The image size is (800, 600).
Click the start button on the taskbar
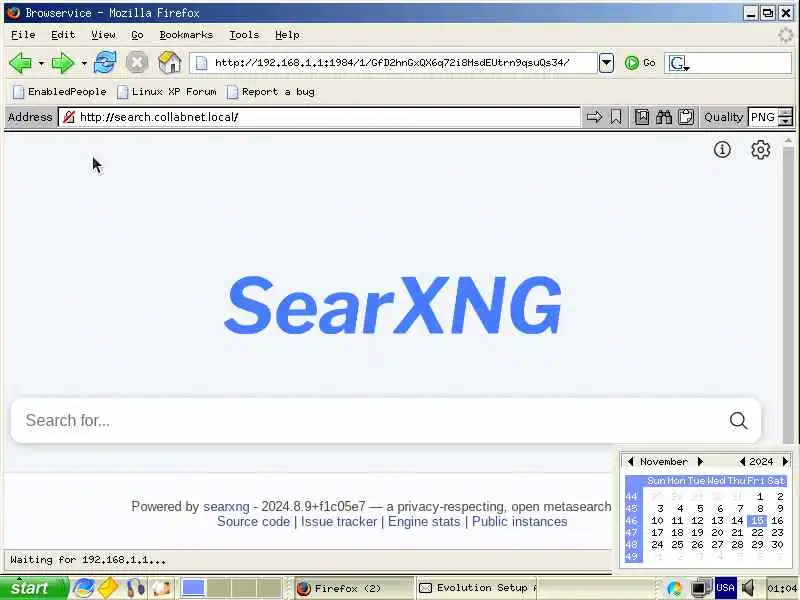34,588
